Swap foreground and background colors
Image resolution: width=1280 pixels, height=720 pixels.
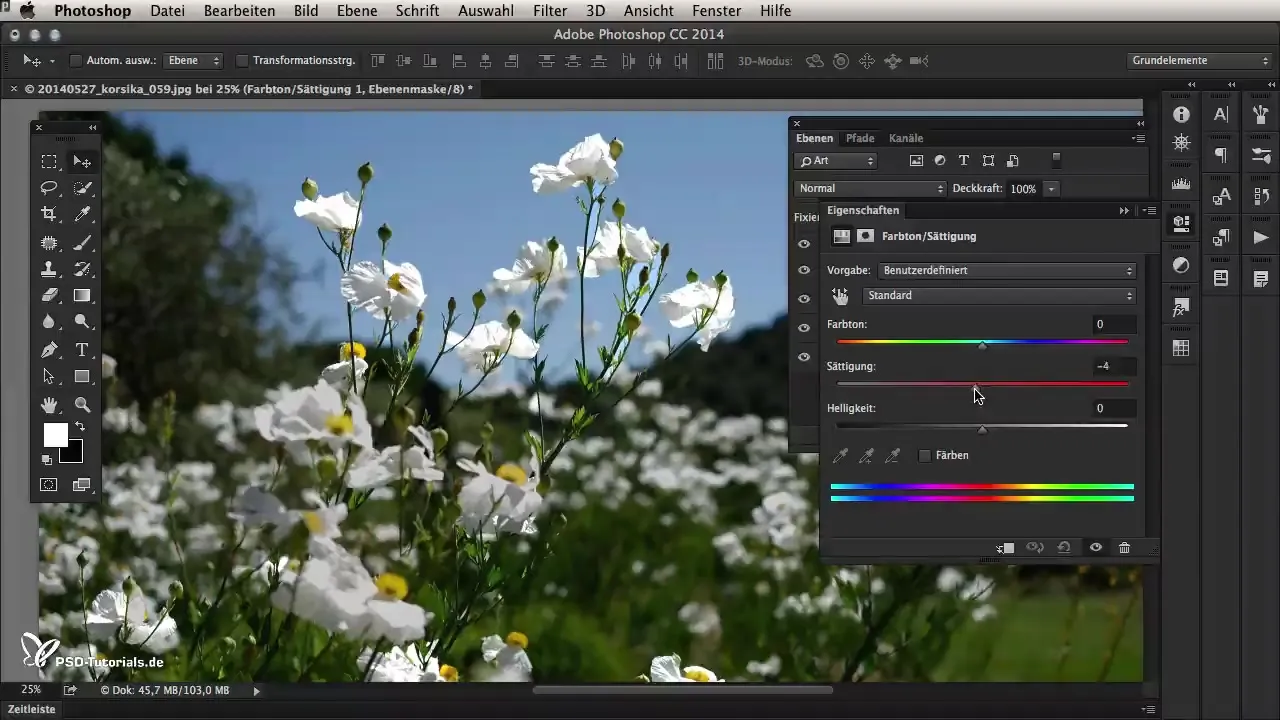pos(79,427)
